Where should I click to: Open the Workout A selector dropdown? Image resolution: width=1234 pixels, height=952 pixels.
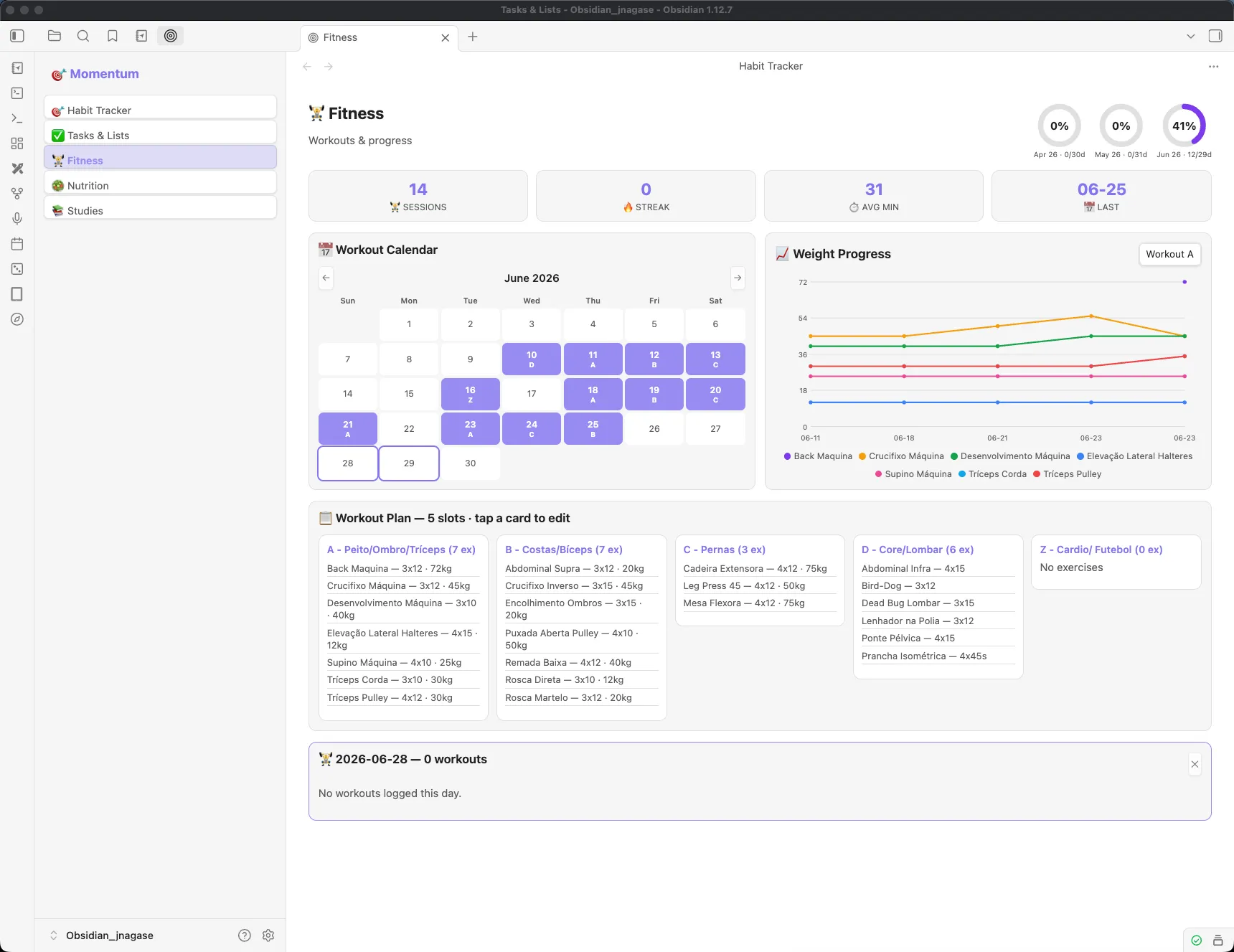[x=1169, y=254]
